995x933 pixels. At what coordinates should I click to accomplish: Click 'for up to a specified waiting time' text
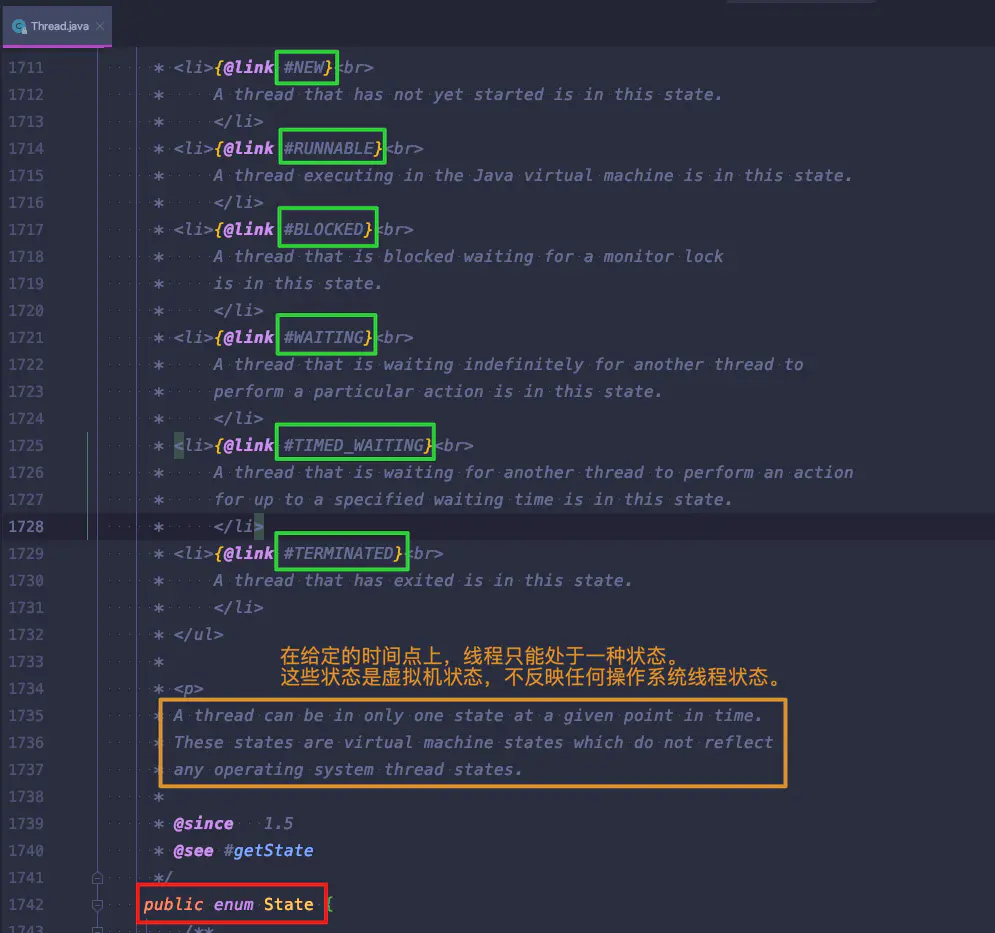coord(384,500)
